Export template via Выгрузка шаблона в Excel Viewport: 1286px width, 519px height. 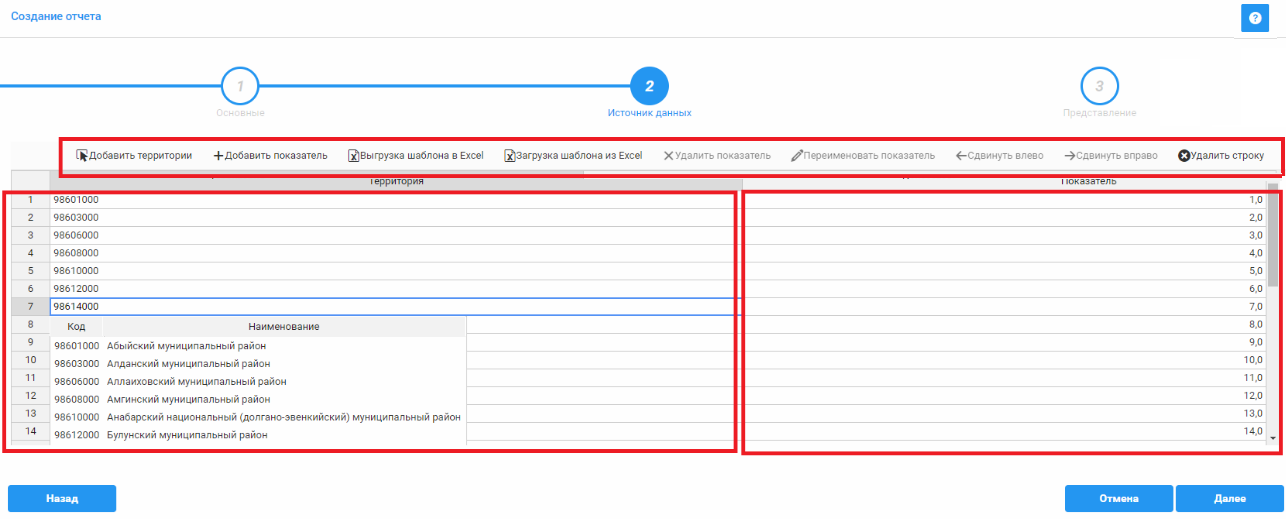click(415, 156)
